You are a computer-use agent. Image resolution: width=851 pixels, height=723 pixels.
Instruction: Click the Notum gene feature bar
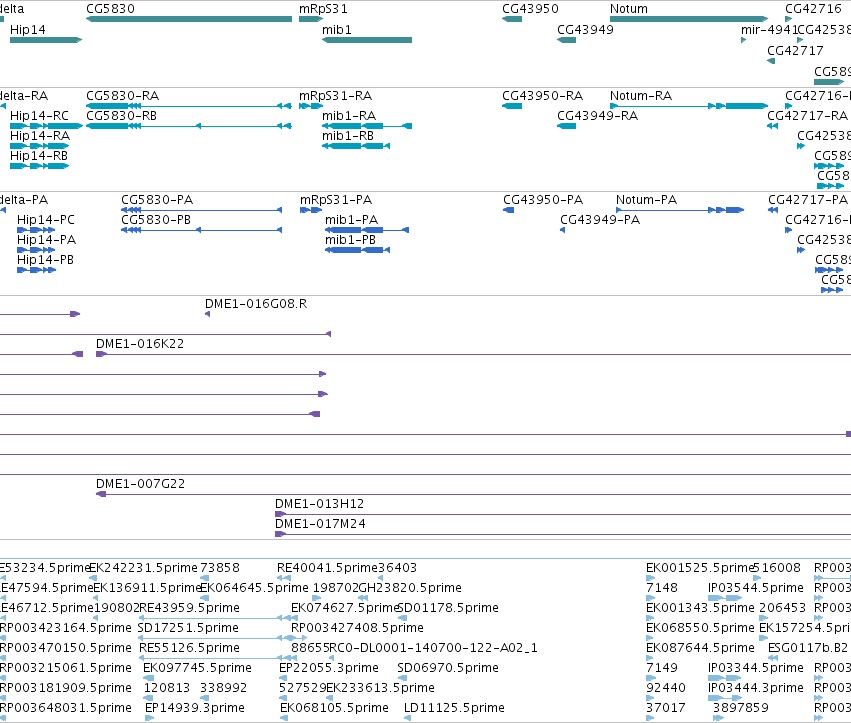pyautogui.click(x=689, y=19)
